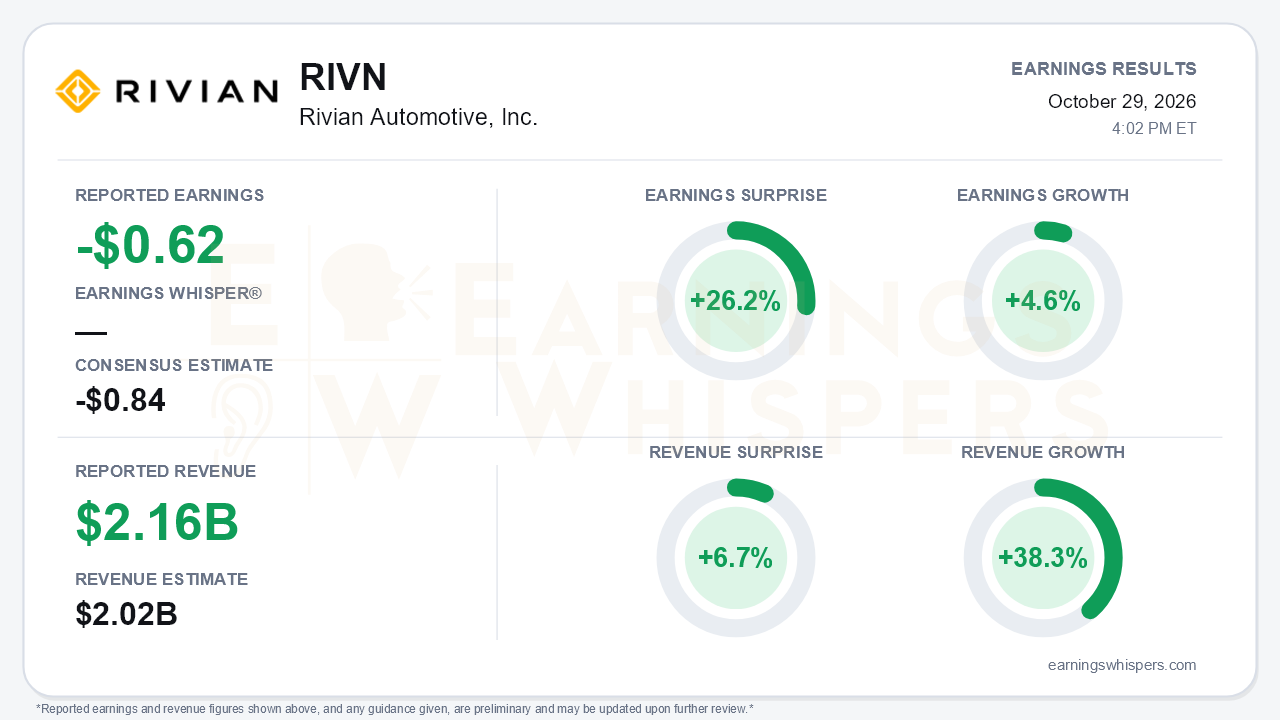This screenshot has width=1280, height=720.
Task: Click the preliminary figures disclaimer footnote
Action: click(x=395, y=708)
